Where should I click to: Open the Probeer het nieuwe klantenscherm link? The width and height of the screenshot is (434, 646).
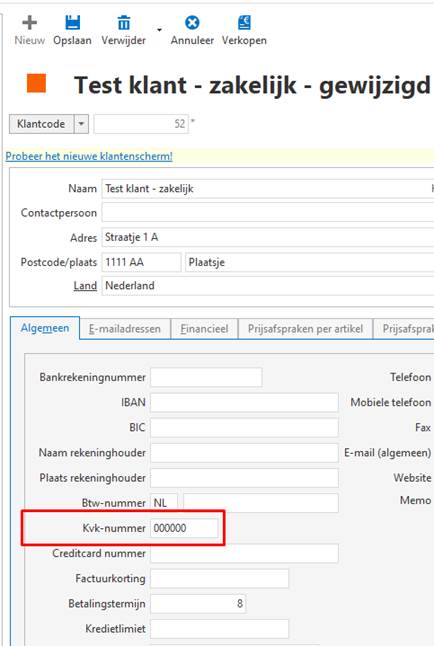pos(89,156)
